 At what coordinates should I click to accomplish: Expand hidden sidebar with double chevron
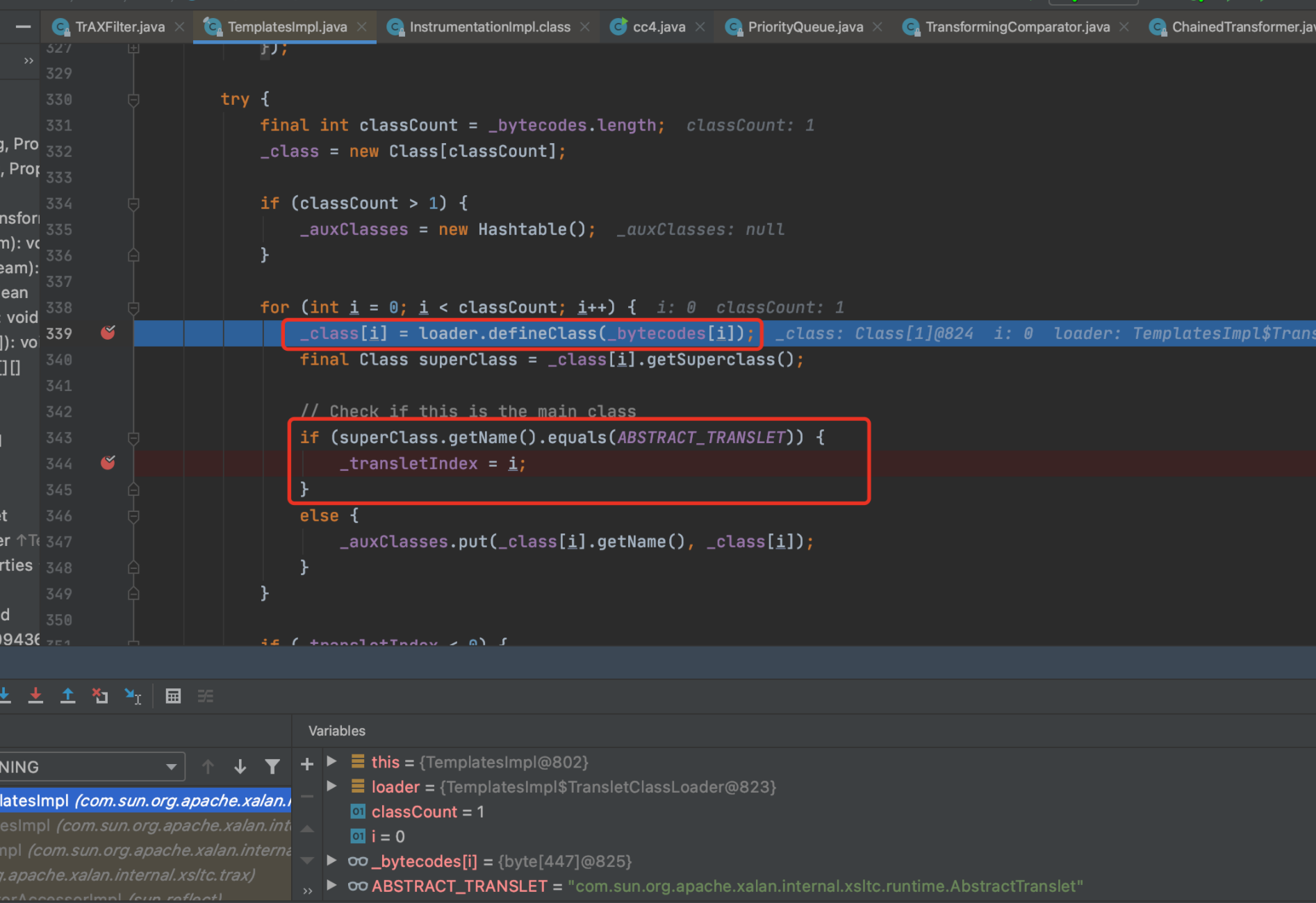click(x=28, y=60)
